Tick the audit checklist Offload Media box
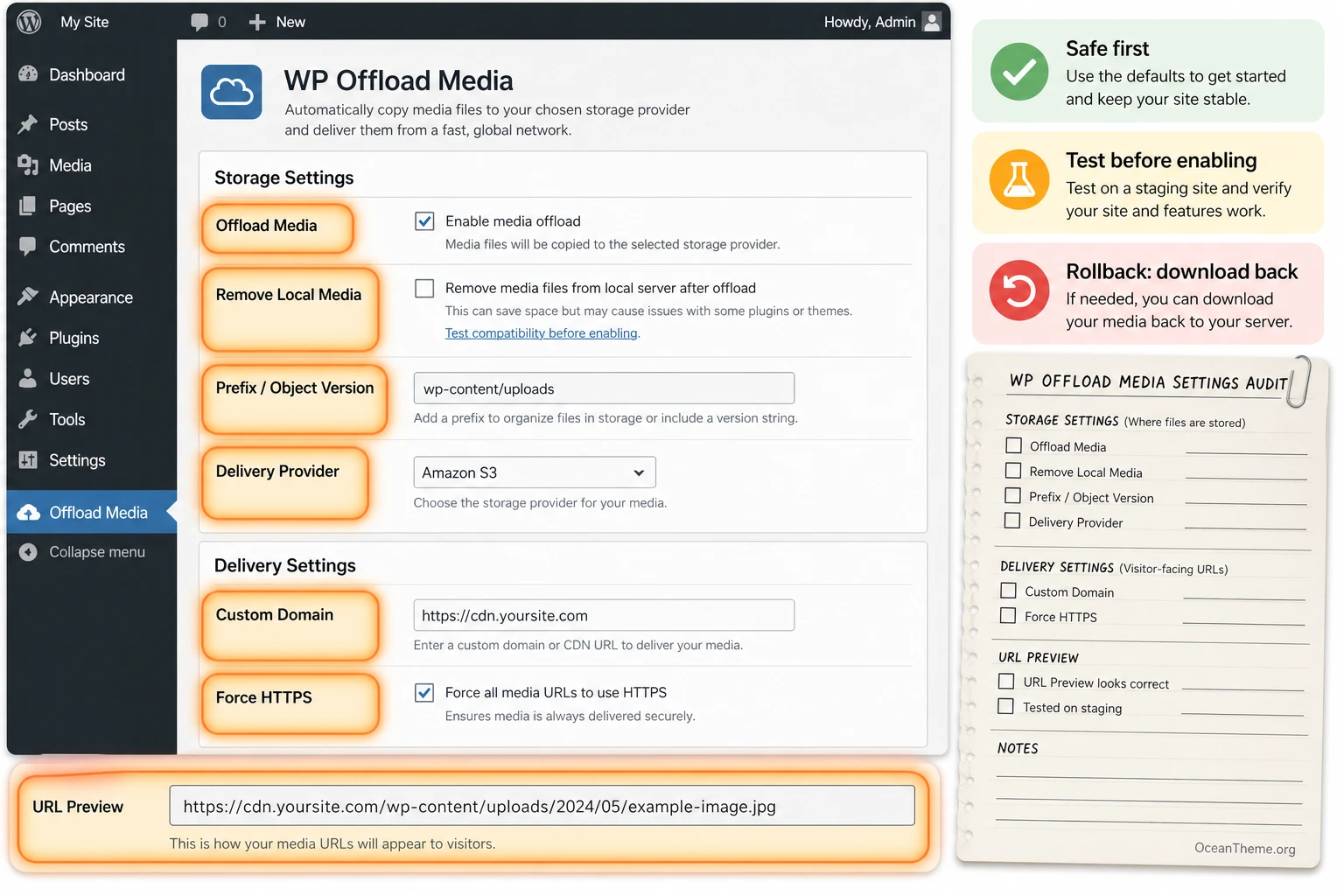The height and width of the screenshot is (896, 1344). tap(1014, 445)
